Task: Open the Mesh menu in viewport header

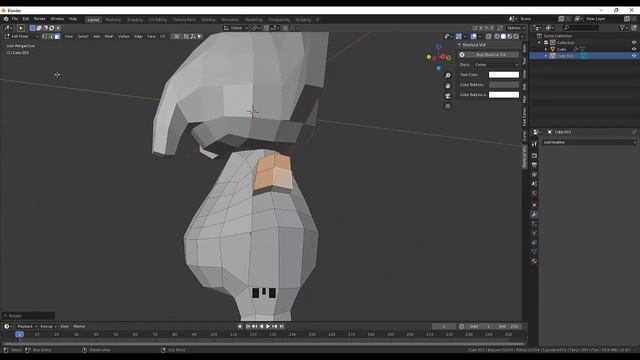Action: (109, 36)
